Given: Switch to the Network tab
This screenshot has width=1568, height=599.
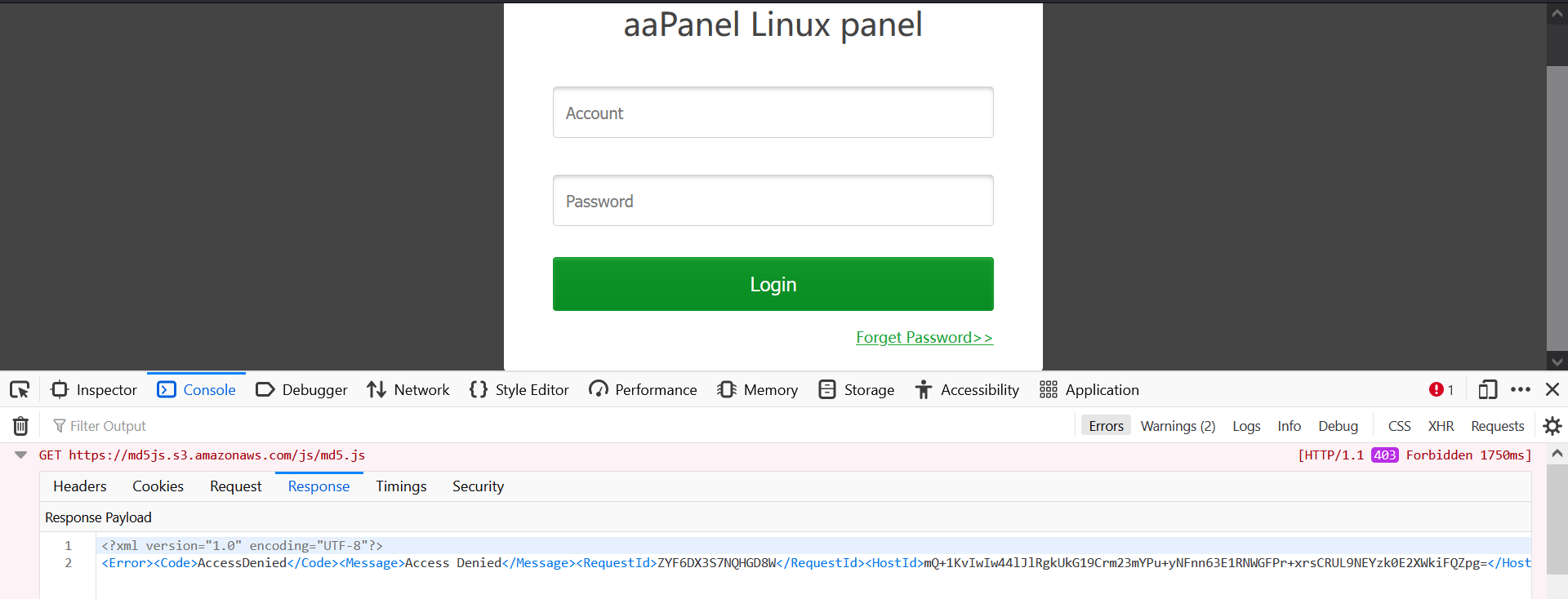Looking at the screenshot, I should (408, 390).
